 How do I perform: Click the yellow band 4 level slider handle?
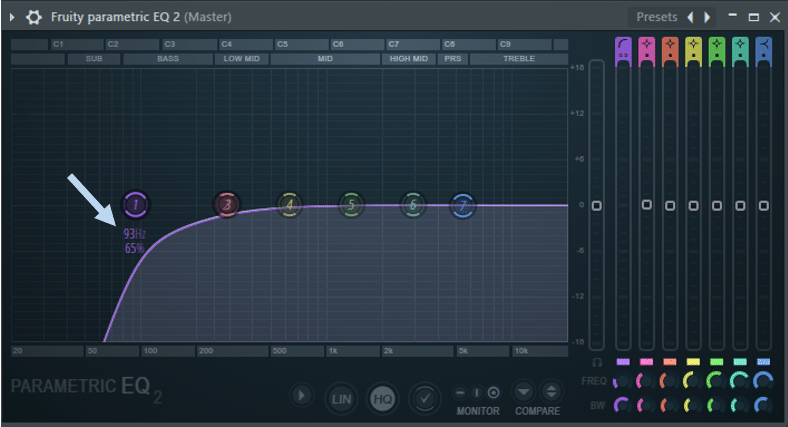694,205
